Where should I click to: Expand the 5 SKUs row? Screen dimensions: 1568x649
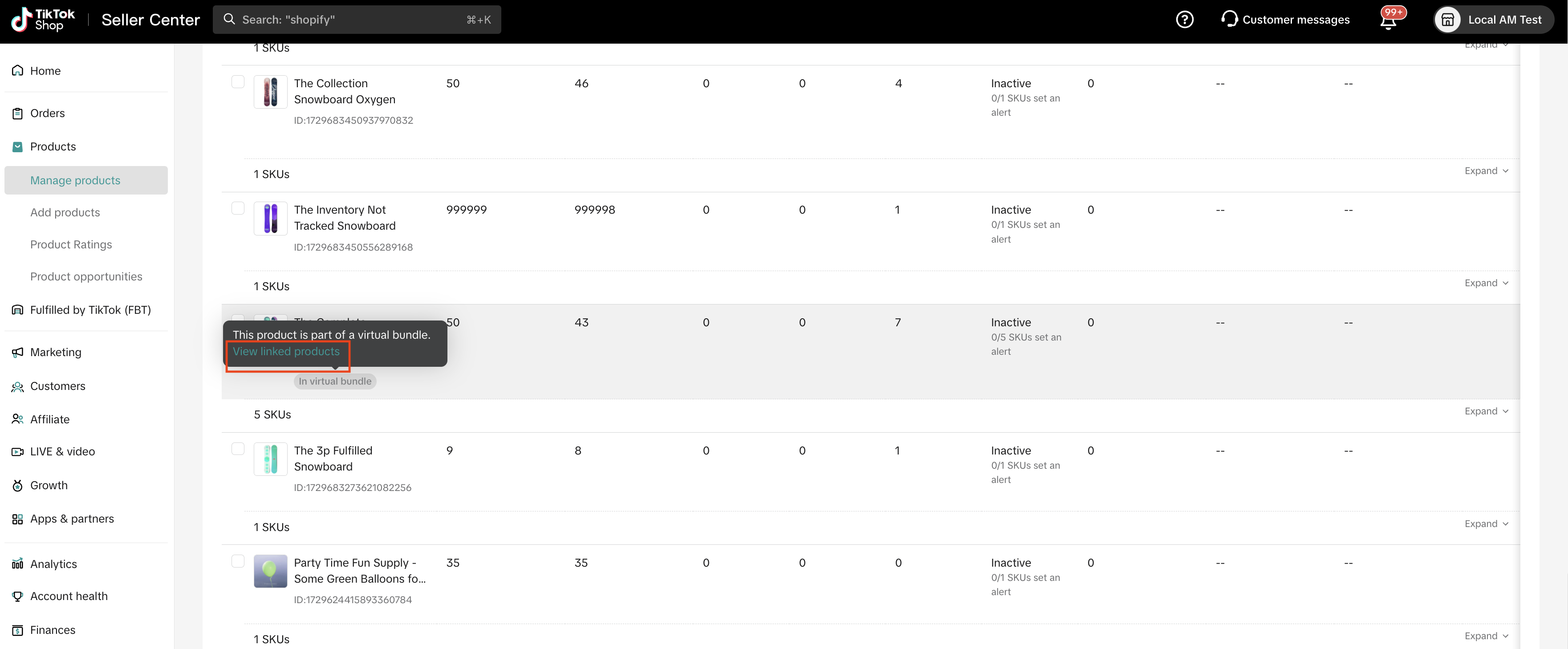coord(1486,412)
